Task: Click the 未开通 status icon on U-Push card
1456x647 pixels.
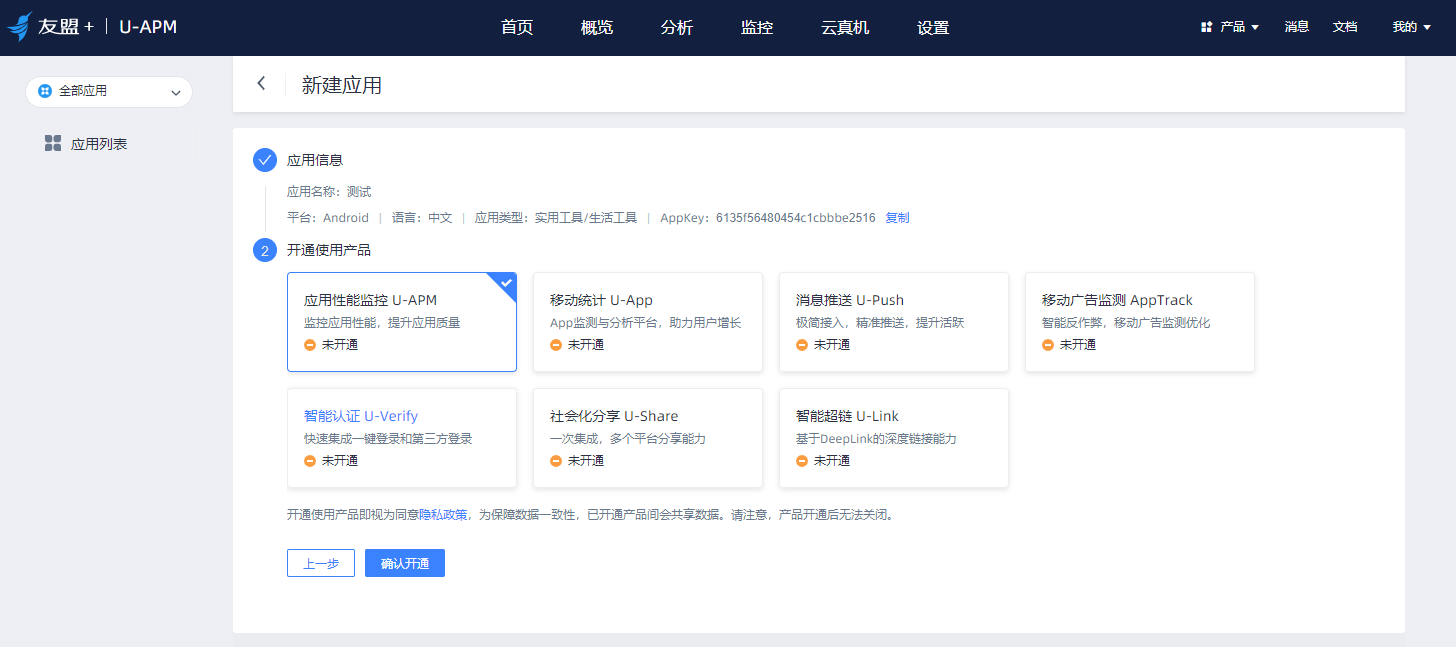Action: 801,344
